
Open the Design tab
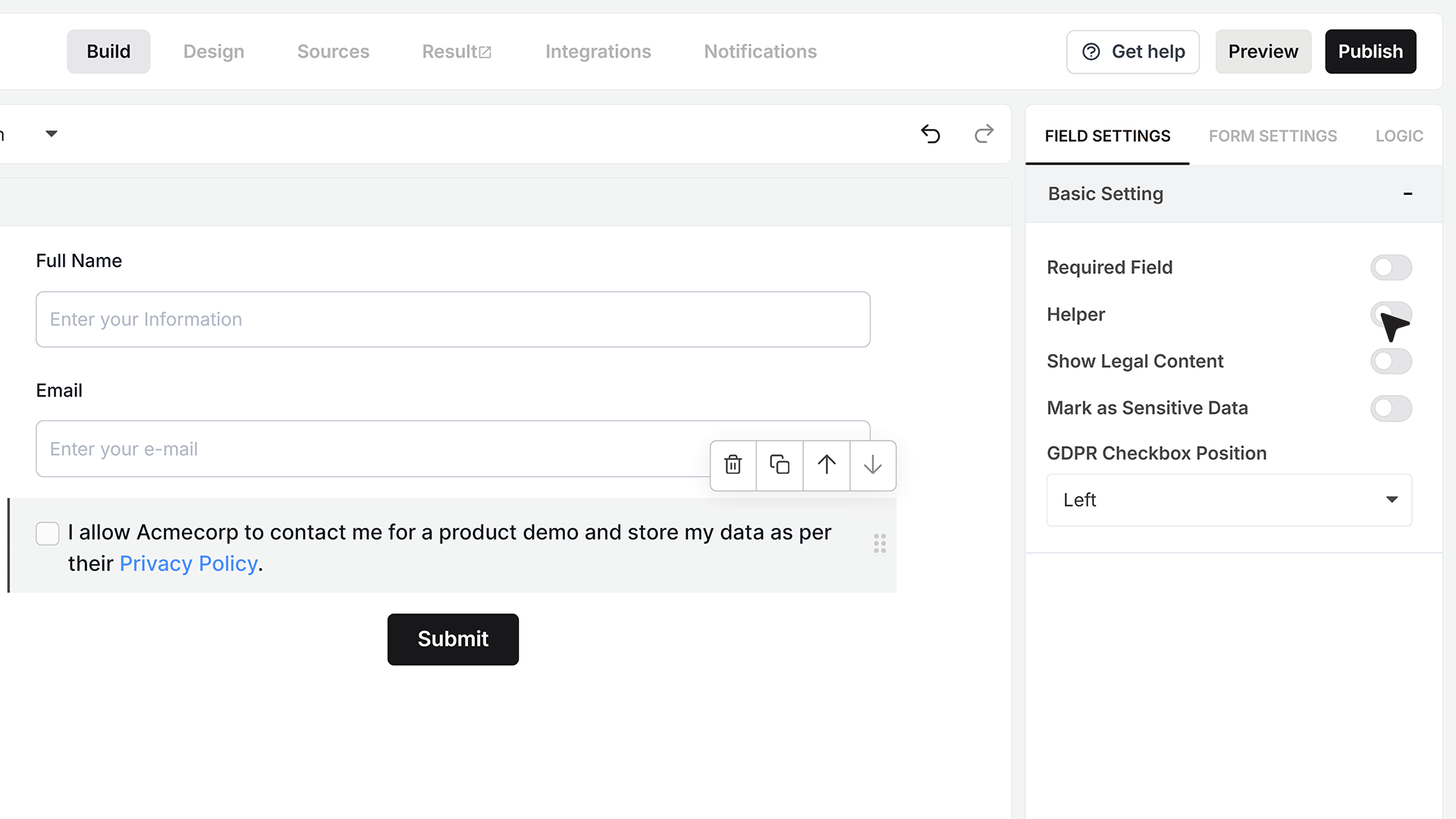point(214,52)
